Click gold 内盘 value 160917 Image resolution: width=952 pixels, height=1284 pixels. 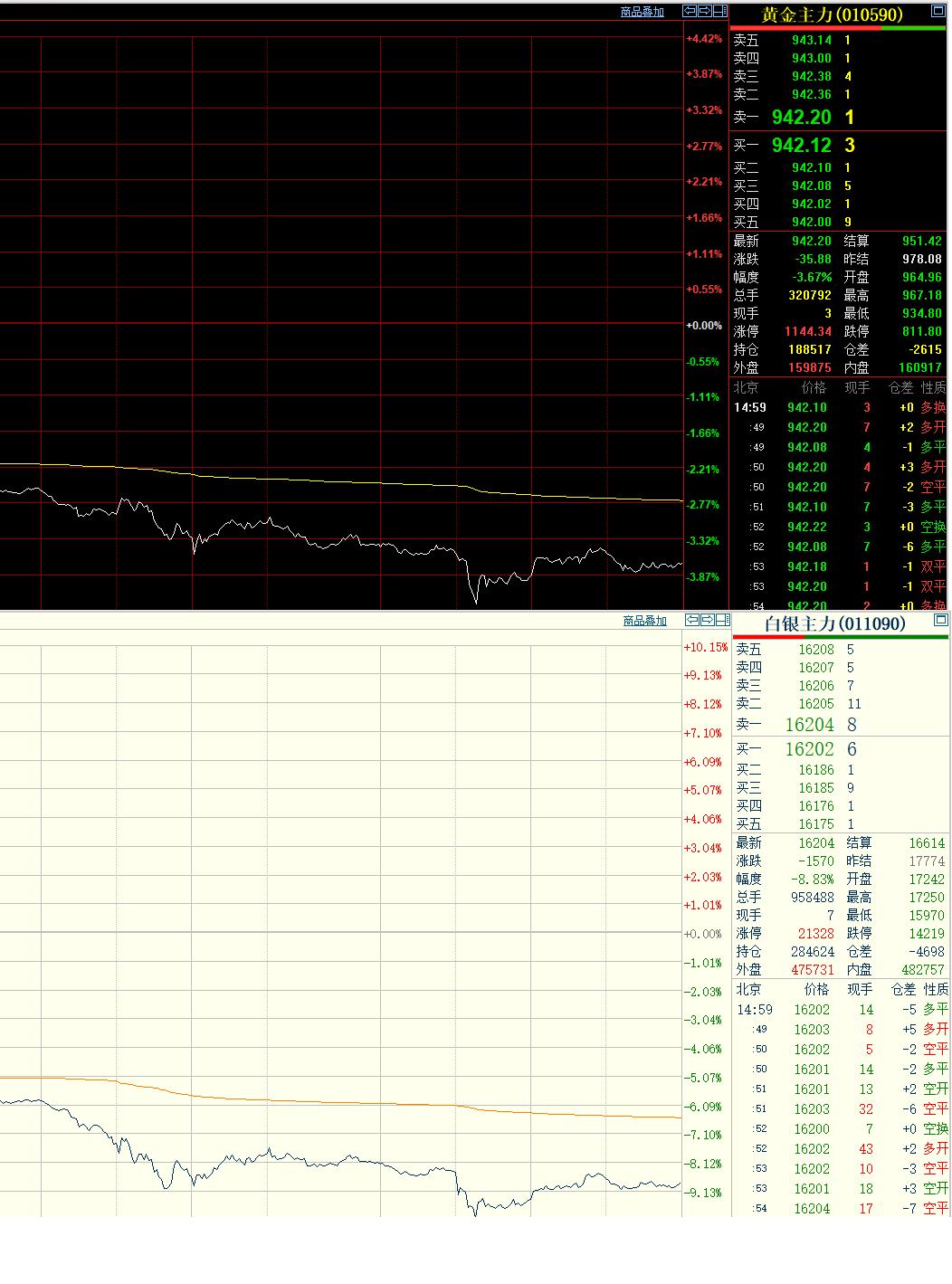(920, 367)
